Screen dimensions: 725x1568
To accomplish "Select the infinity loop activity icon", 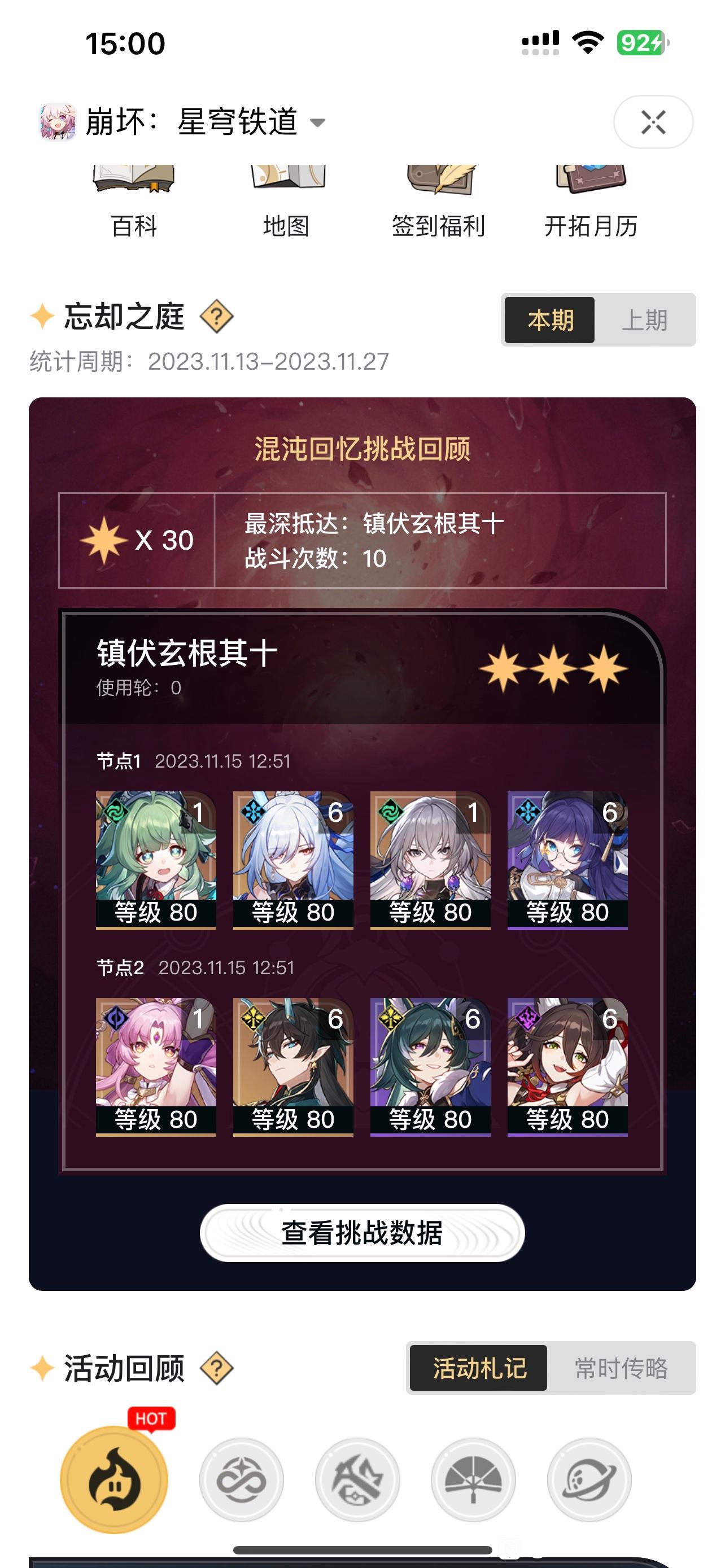I will tap(242, 1479).
